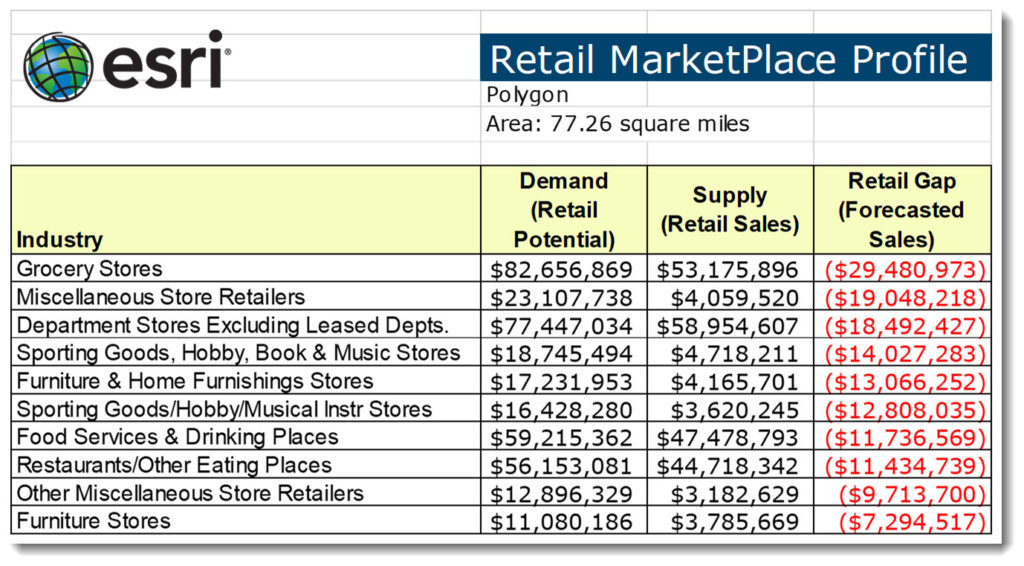Click the Grocery Stores row label
The height and width of the screenshot is (566, 1024).
point(89,268)
